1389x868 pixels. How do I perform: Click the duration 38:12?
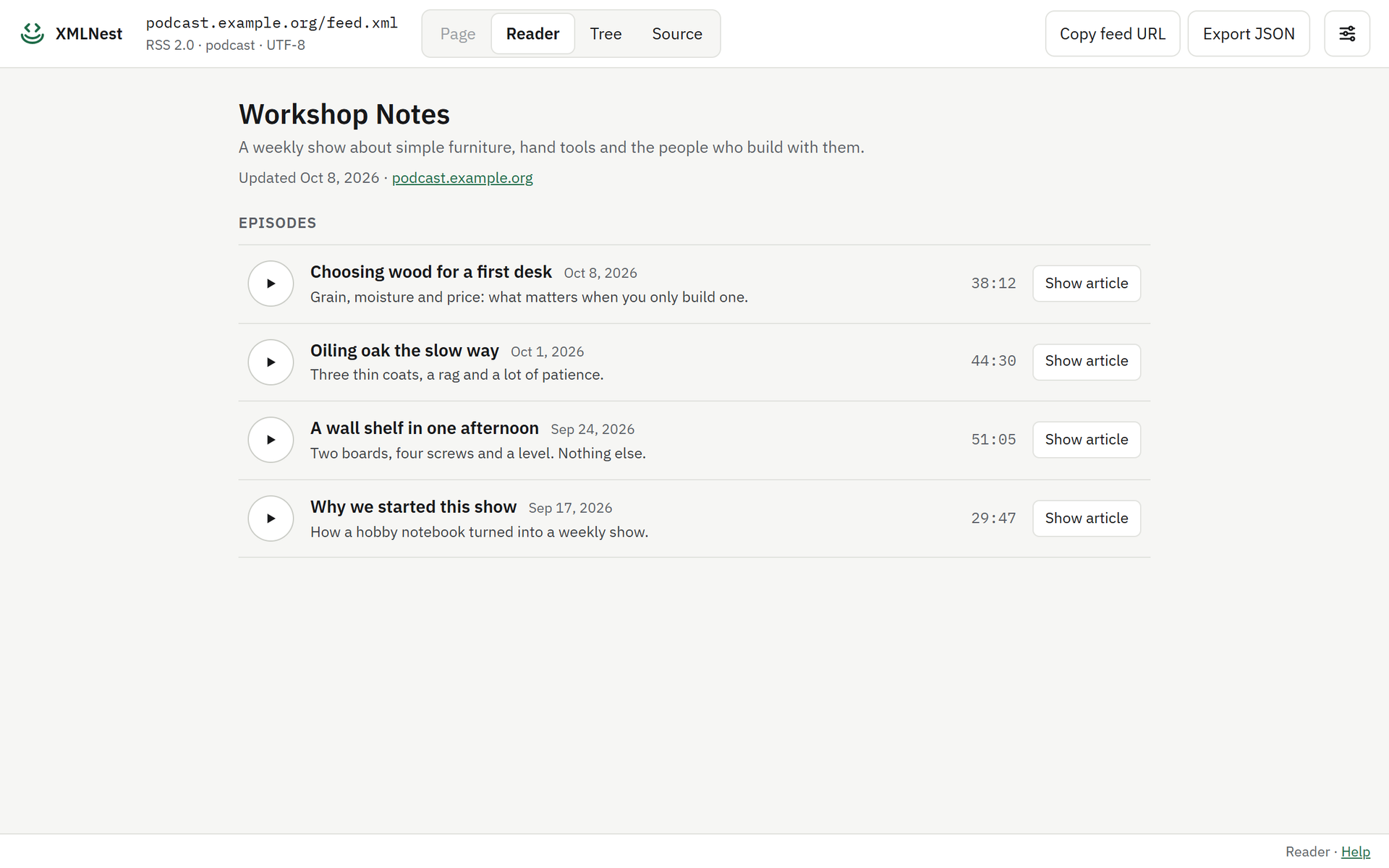(x=993, y=284)
